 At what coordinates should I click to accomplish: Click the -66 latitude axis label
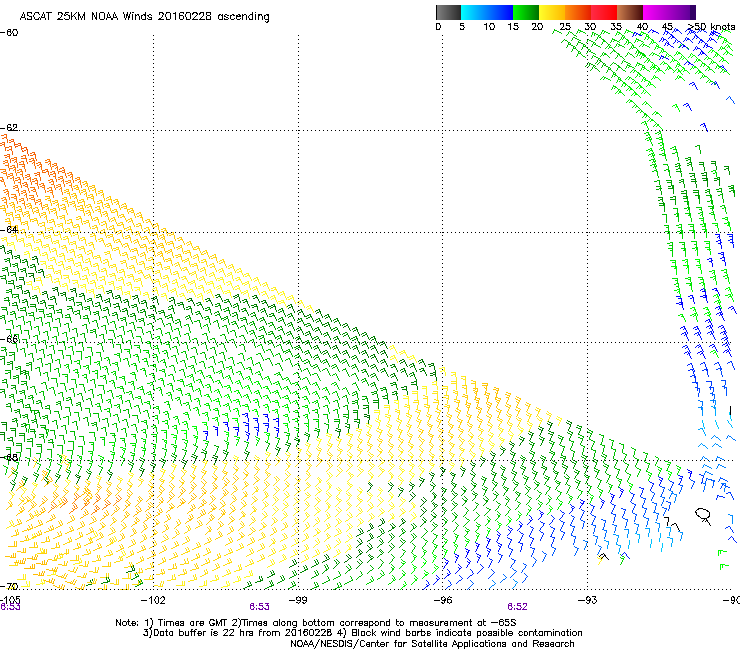9,339
